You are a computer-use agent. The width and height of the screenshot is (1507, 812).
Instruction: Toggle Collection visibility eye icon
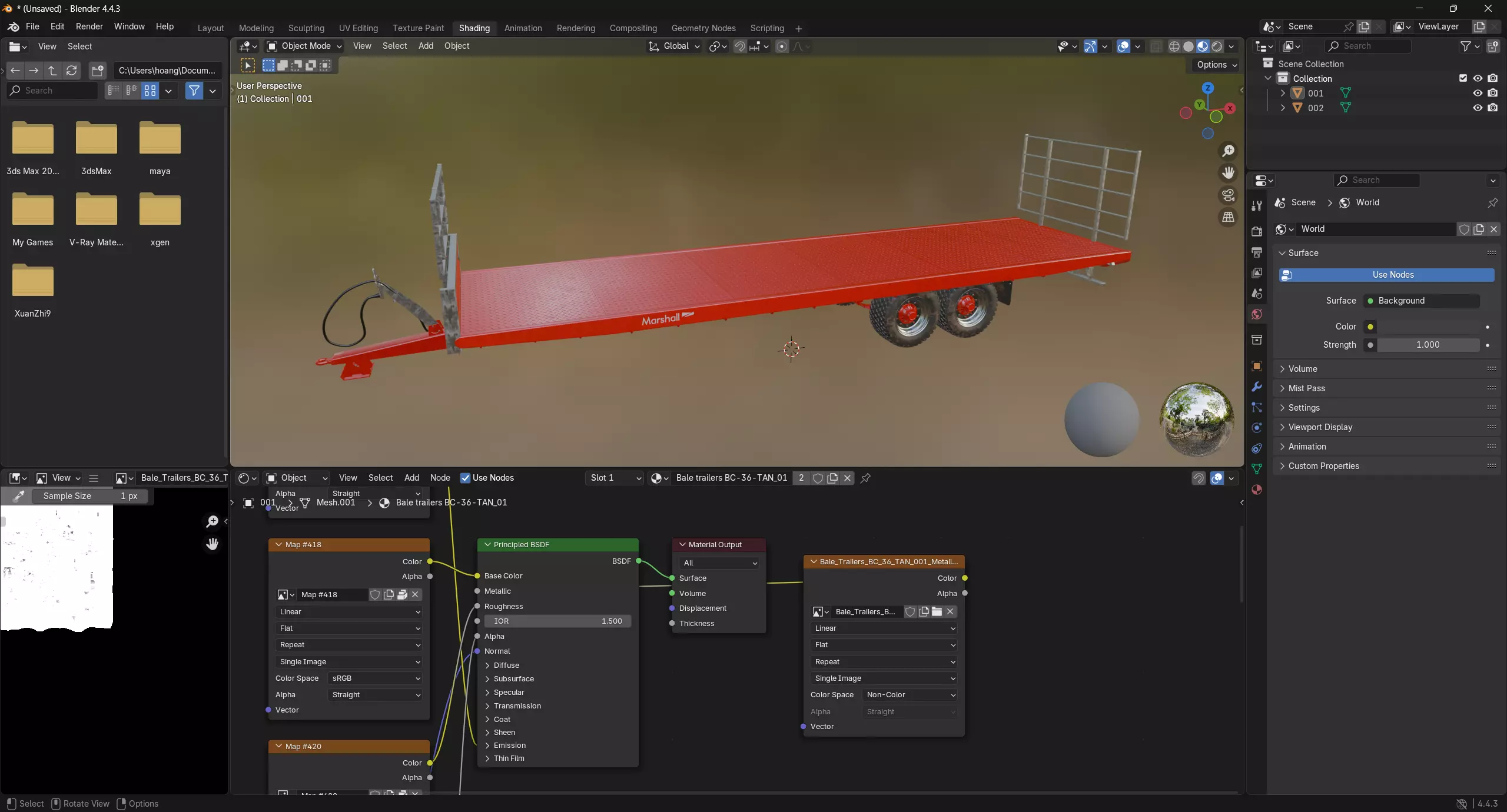pos(1478,78)
